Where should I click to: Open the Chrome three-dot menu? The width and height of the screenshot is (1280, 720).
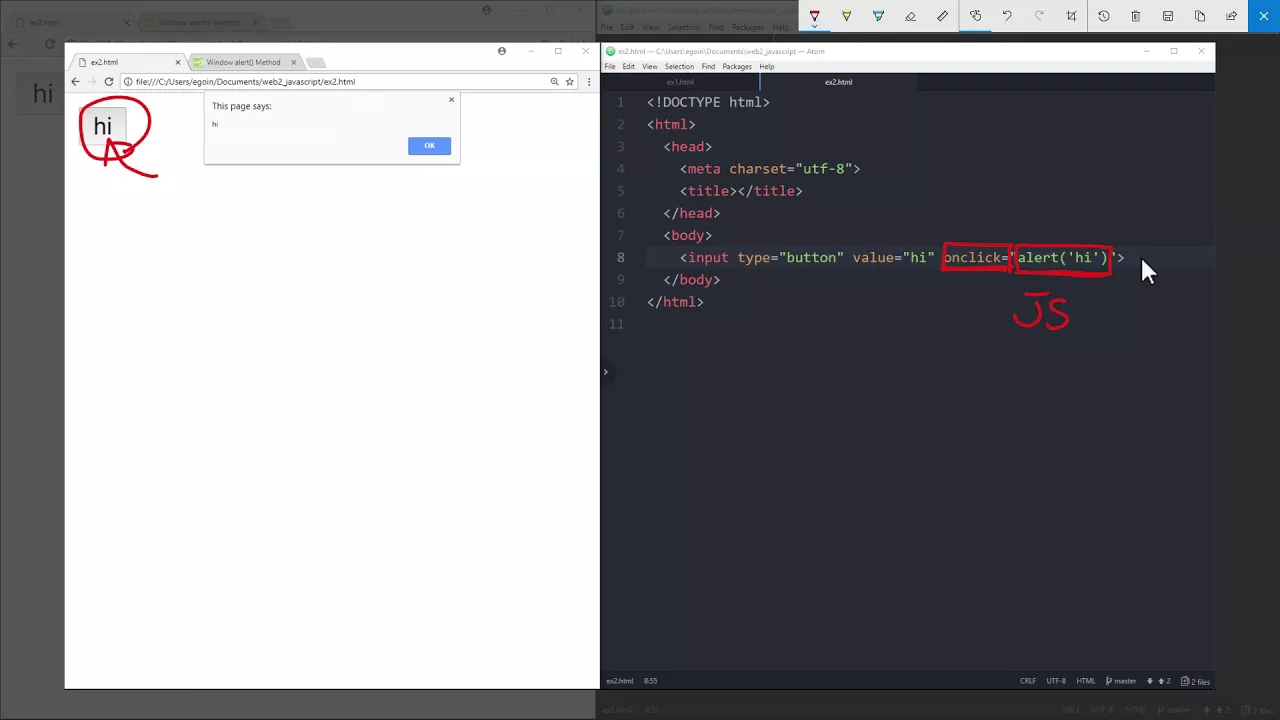589,82
